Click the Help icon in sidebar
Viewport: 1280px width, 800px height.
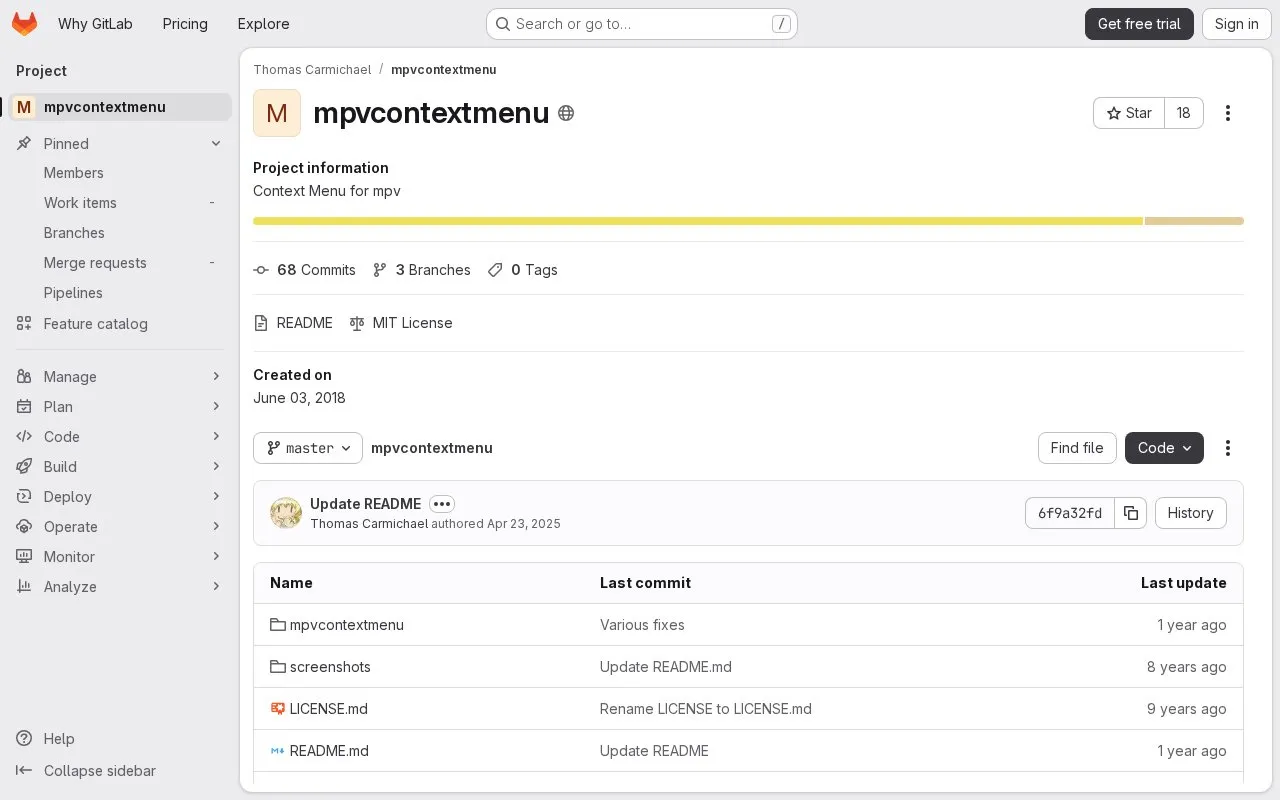click(24, 739)
